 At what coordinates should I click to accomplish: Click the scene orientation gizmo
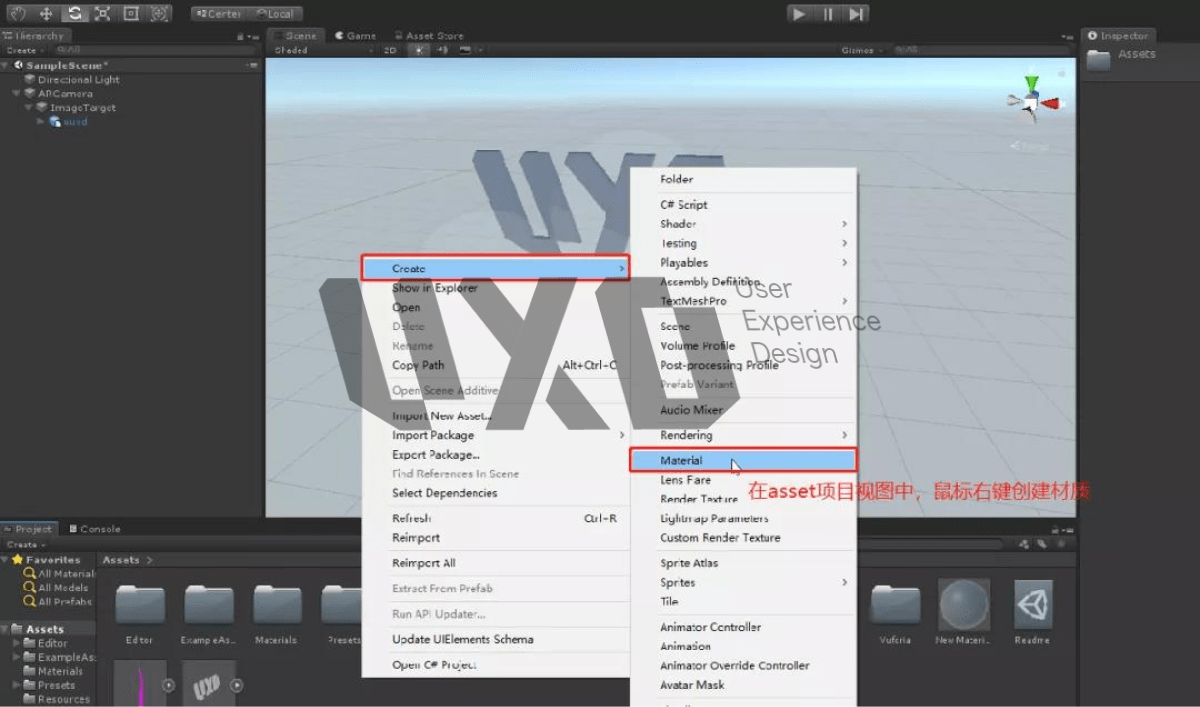click(x=1032, y=101)
